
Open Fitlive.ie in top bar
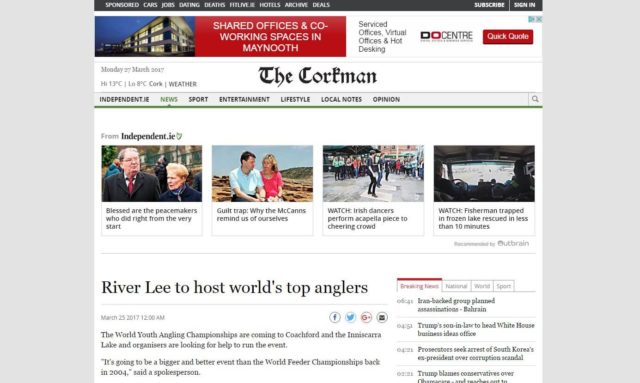coord(242,5)
